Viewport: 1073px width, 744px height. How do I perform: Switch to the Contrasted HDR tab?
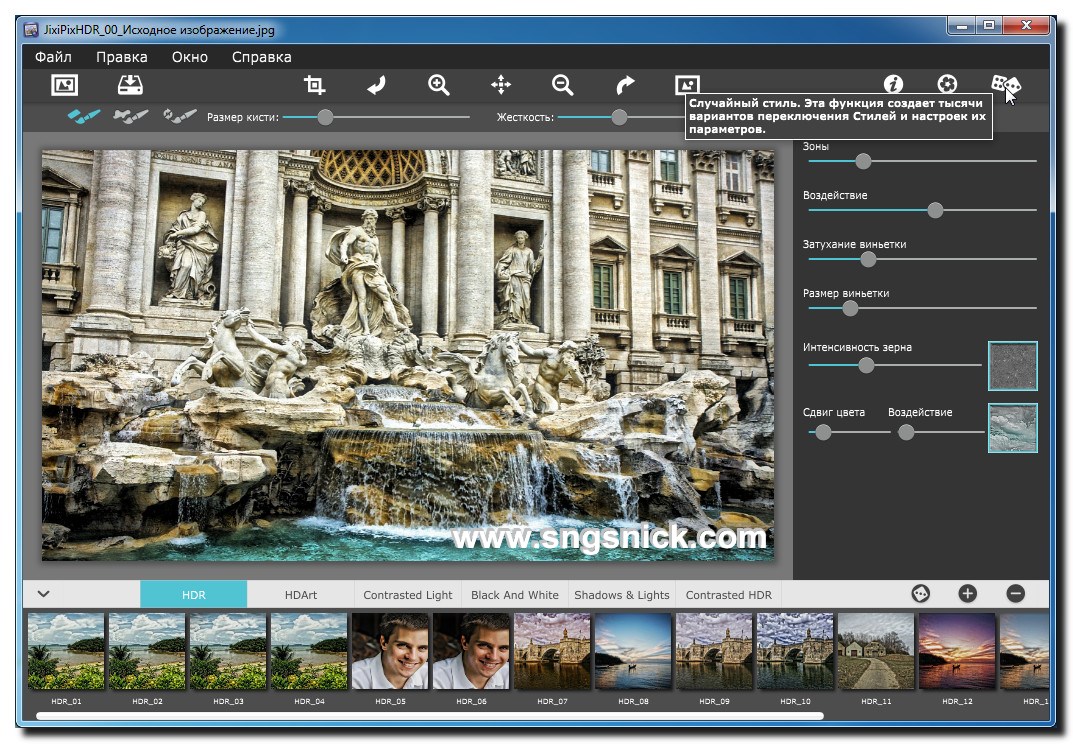click(x=729, y=595)
